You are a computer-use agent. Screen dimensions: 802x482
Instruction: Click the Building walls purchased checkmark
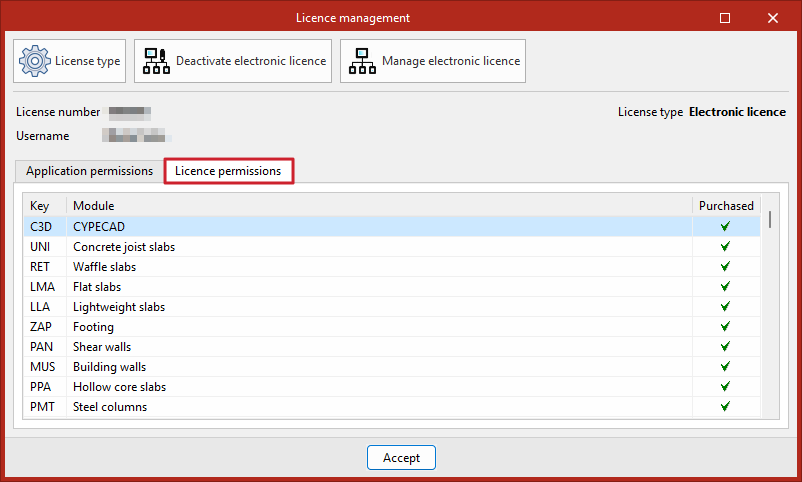tap(725, 366)
